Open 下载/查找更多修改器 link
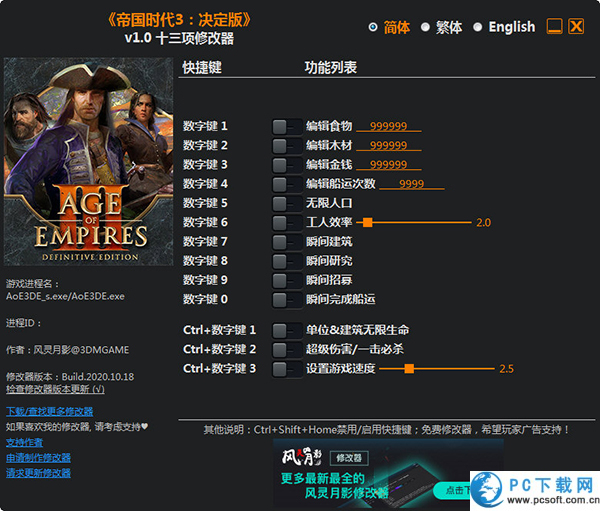Viewport: 600px width, 511px height. [49, 411]
